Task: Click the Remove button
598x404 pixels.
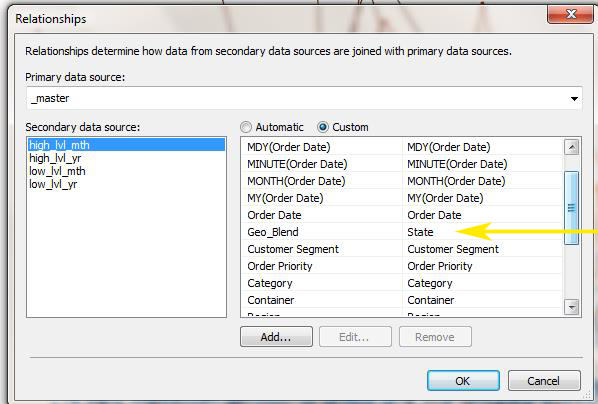Action: 435,337
